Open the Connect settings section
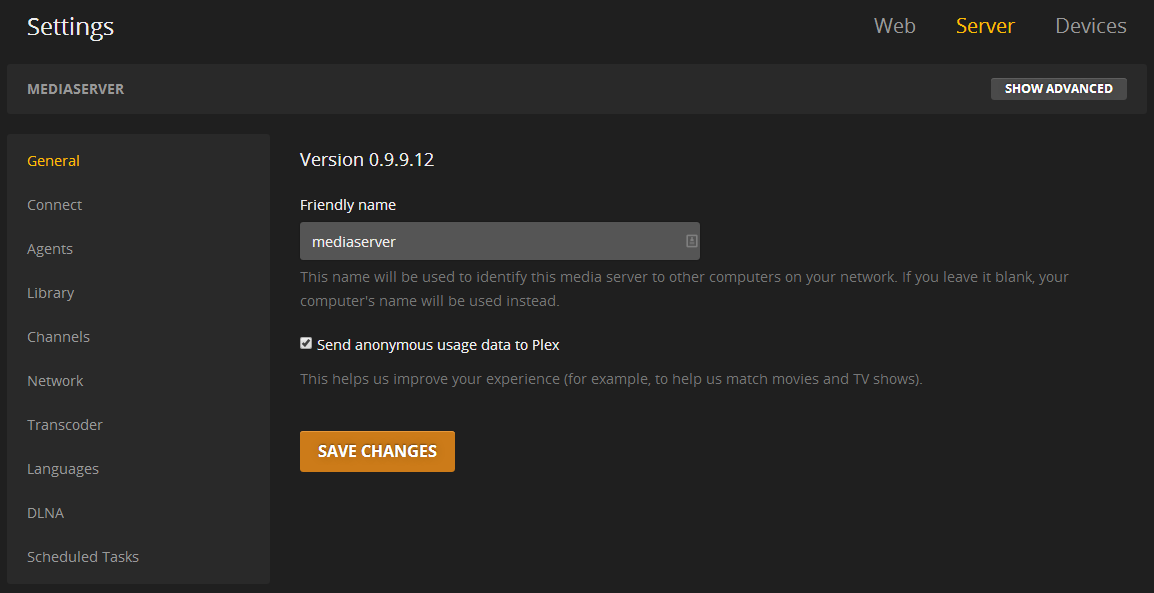The height and width of the screenshot is (593, 1154). coord(54,205)
